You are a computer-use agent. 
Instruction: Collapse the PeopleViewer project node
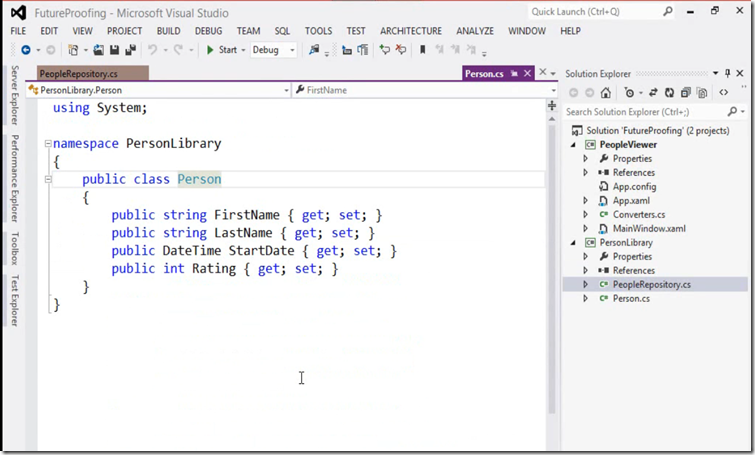(573, 145)
